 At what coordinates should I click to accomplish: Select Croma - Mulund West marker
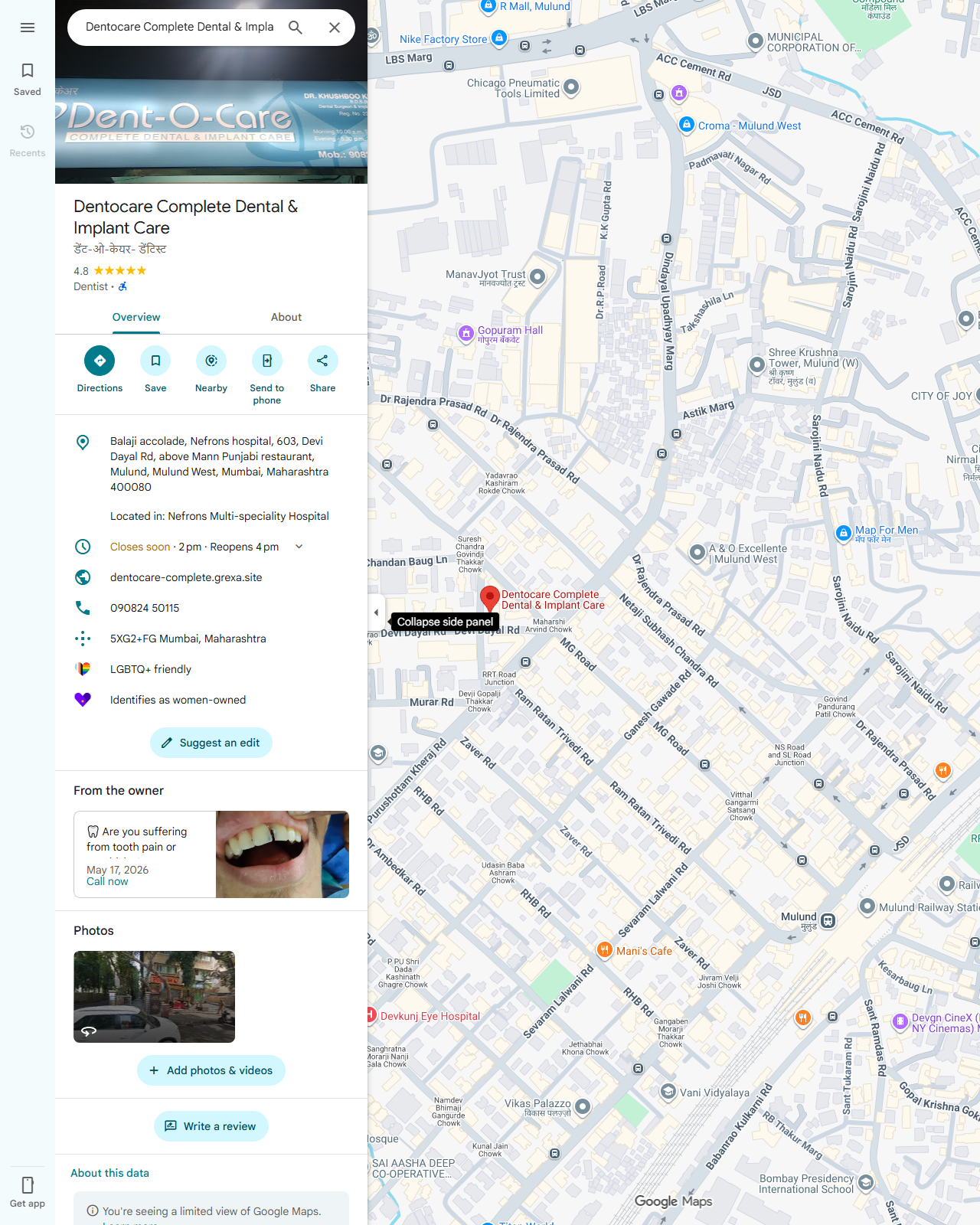point(687,125)
